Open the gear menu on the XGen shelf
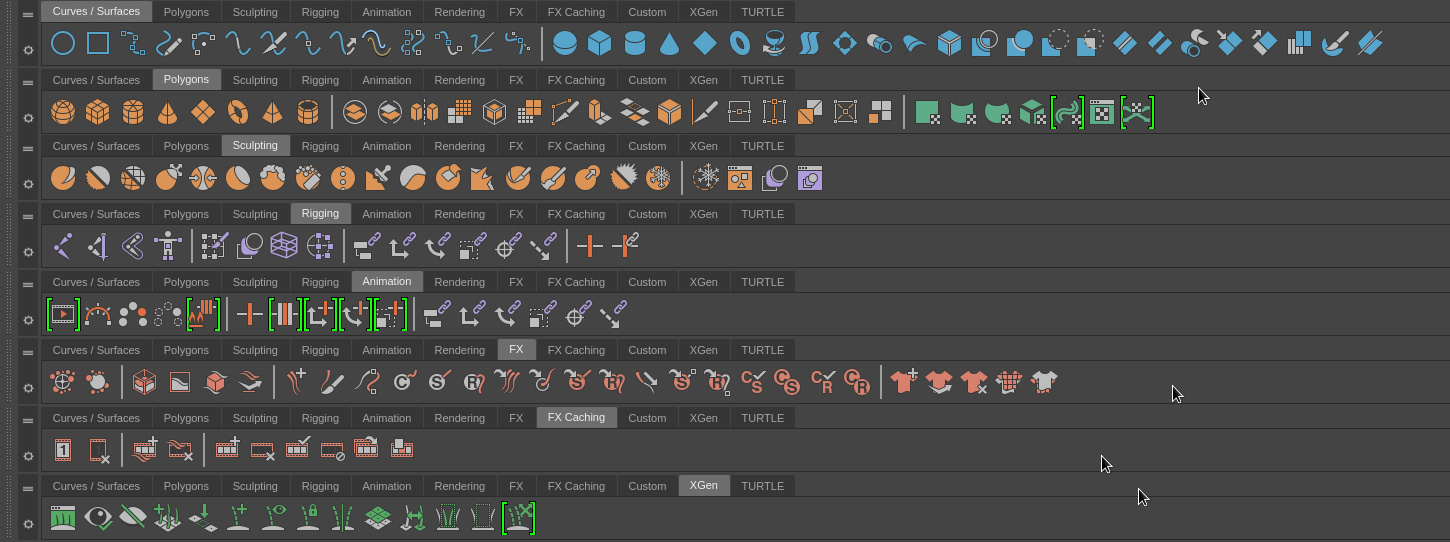The image size is (1450, 542). click(x=28, y=524)
